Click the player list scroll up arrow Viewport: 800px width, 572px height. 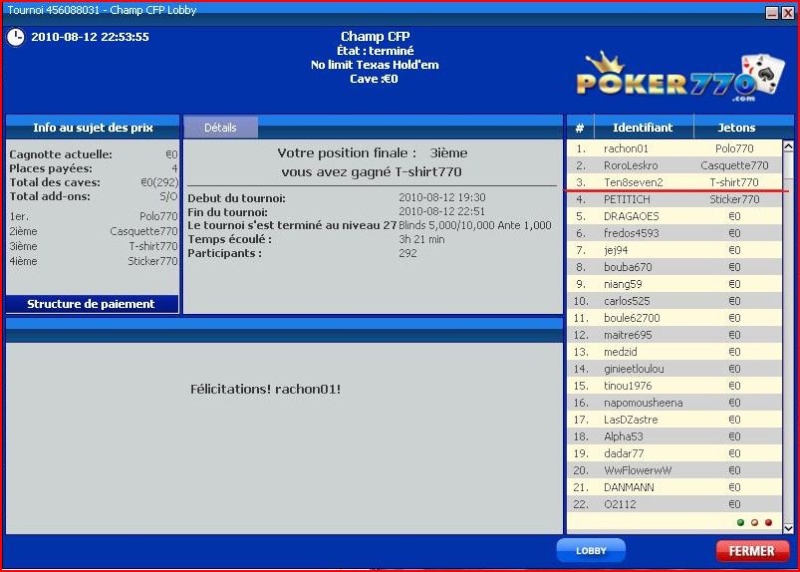(x=788, y=146)
